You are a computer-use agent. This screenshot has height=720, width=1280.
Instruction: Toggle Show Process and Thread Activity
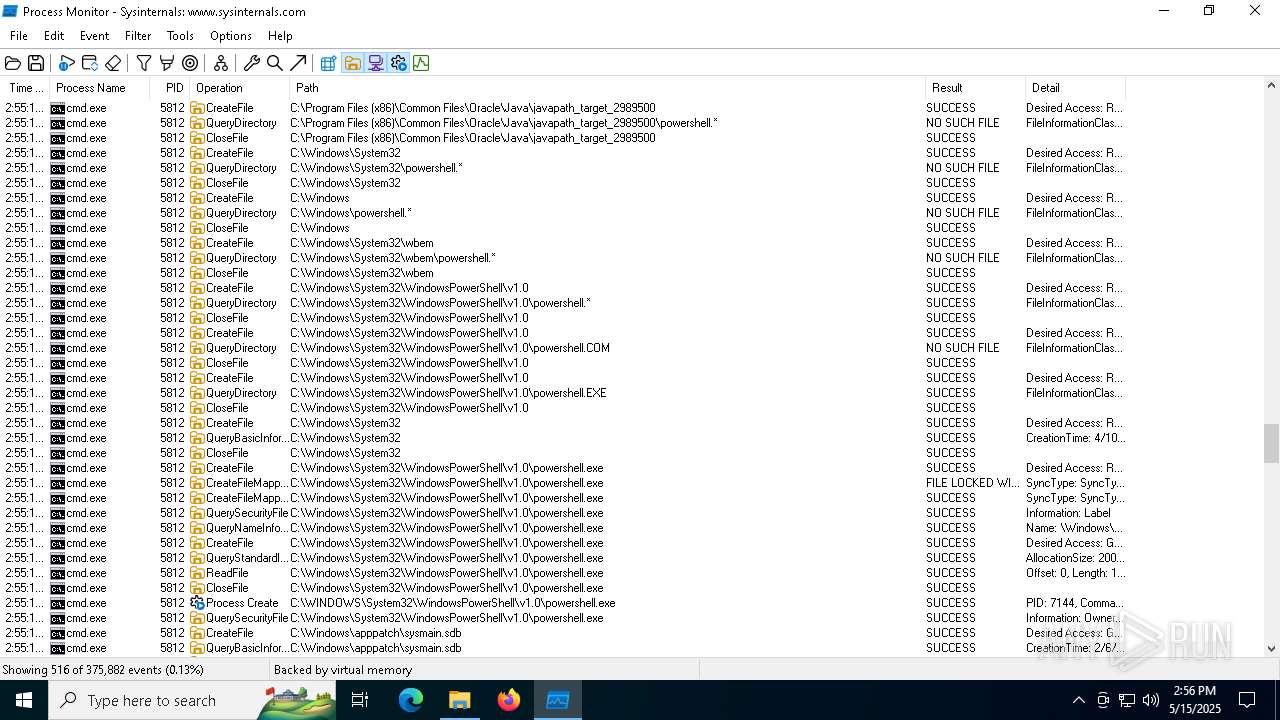[399, 63]
